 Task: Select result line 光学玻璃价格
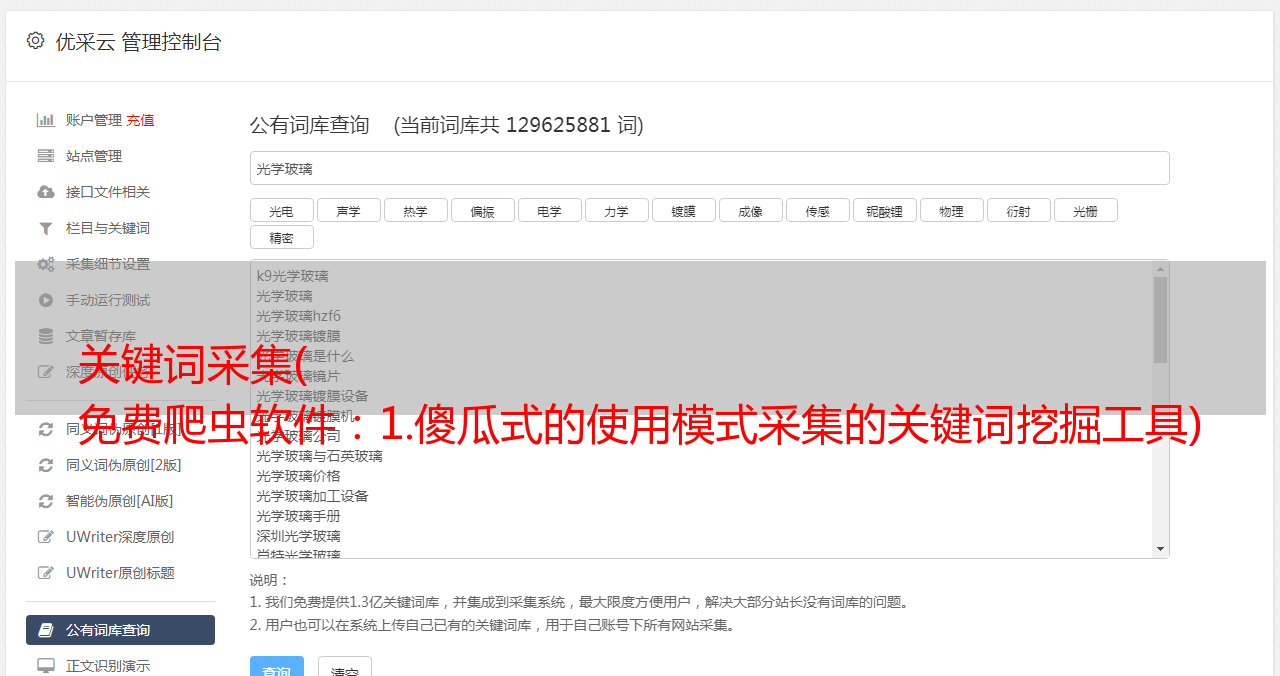click(298, 476)
